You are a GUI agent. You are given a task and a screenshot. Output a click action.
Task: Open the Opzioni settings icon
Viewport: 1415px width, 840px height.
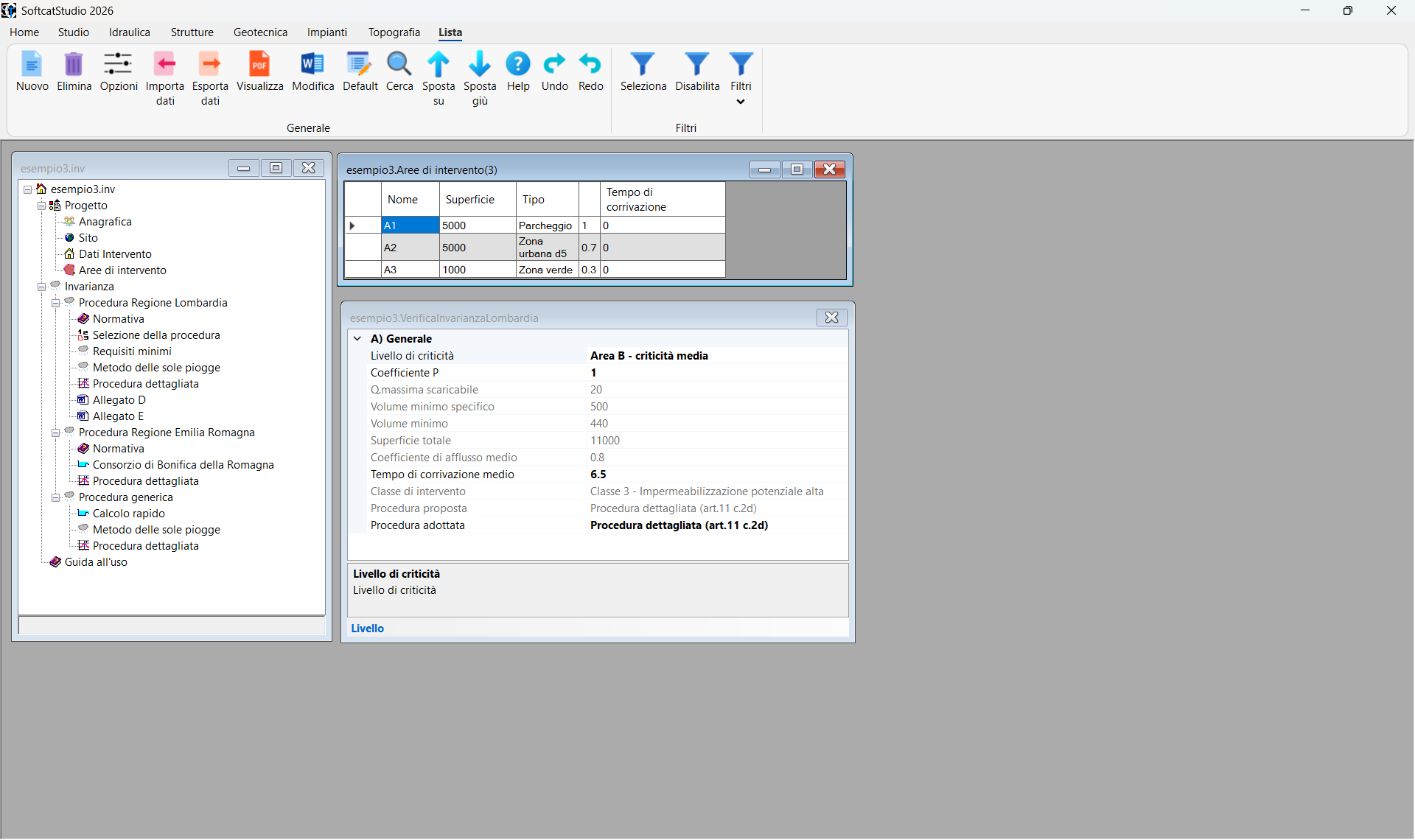coord(118,64)
